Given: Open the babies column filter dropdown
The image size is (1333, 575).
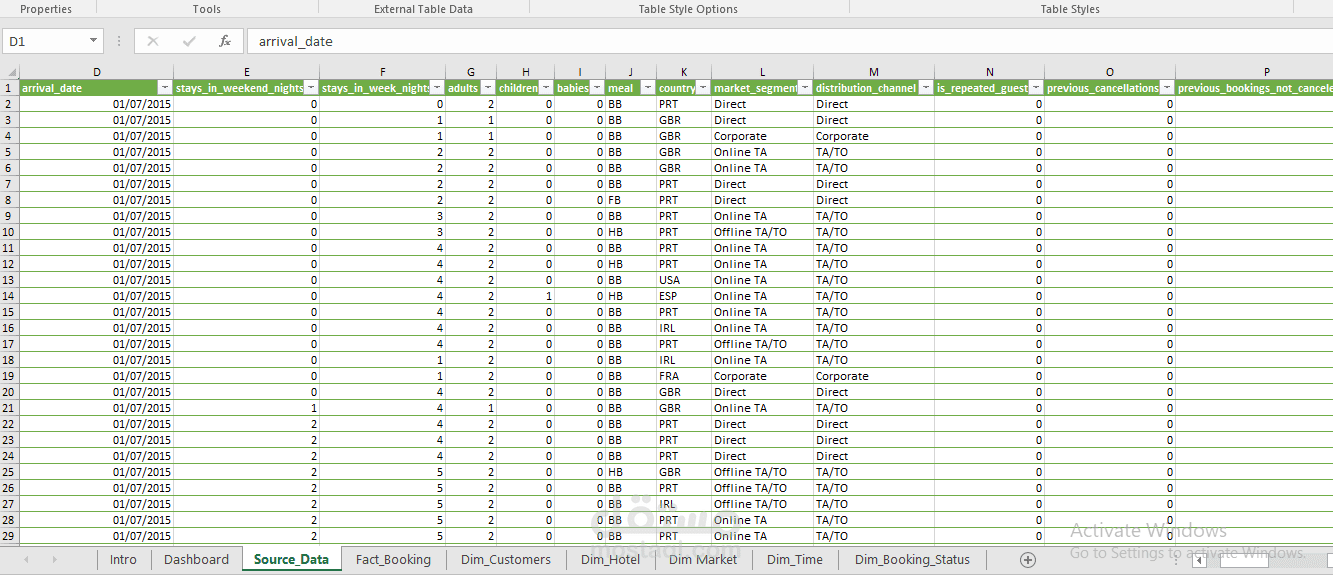Looking at the screenshot, I should click(x=597, y=88).
